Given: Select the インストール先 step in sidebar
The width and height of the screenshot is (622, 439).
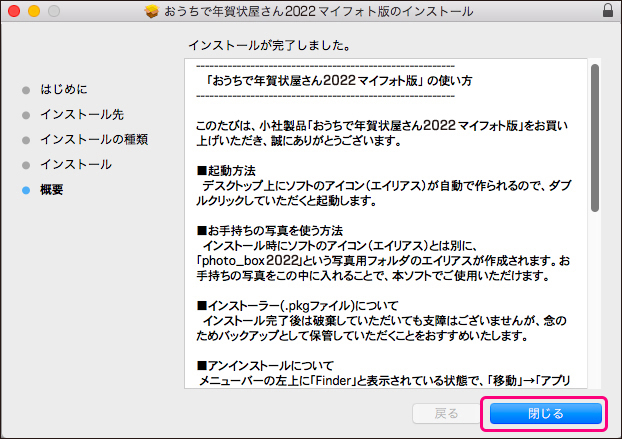Looking at the screenshot, I should point(82,115).
